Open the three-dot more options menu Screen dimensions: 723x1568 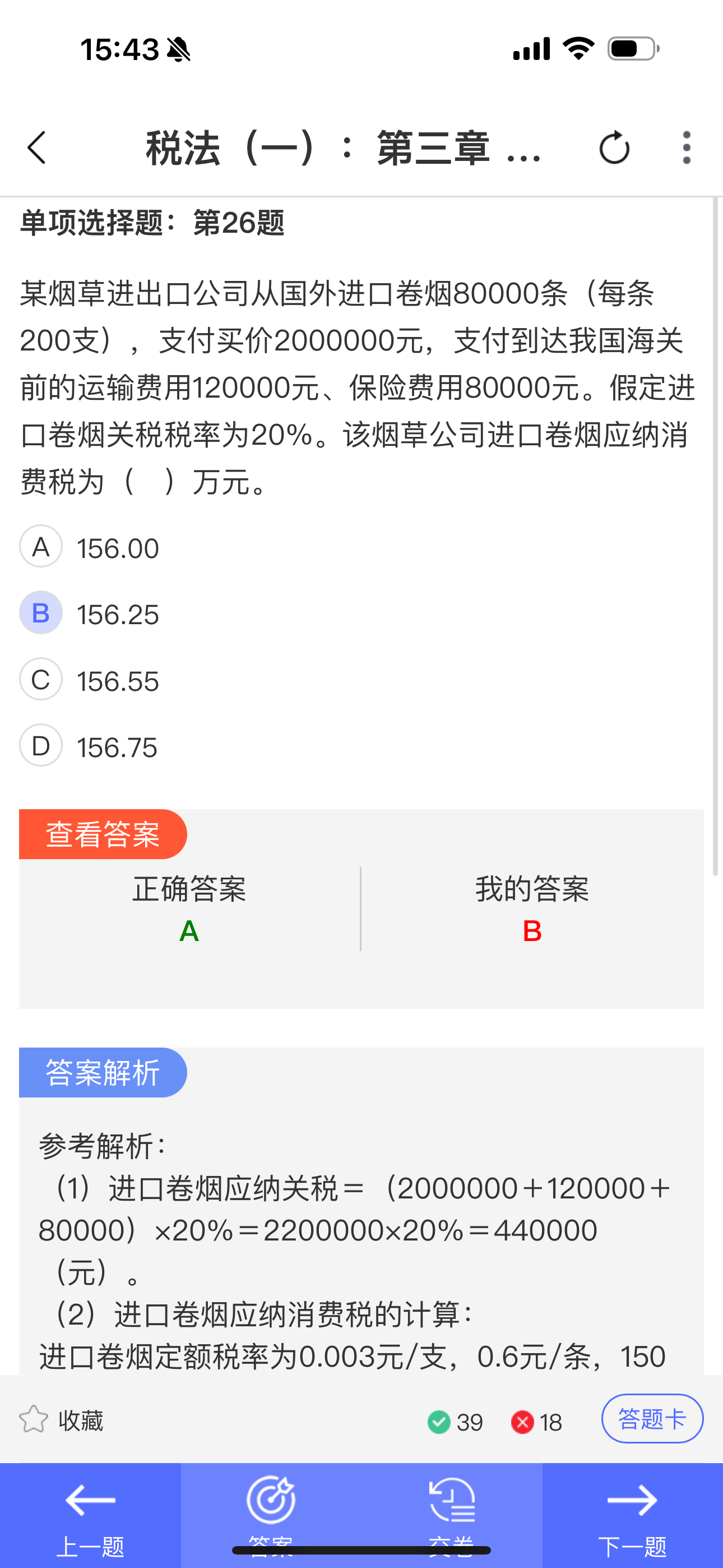tap(687, 148)
